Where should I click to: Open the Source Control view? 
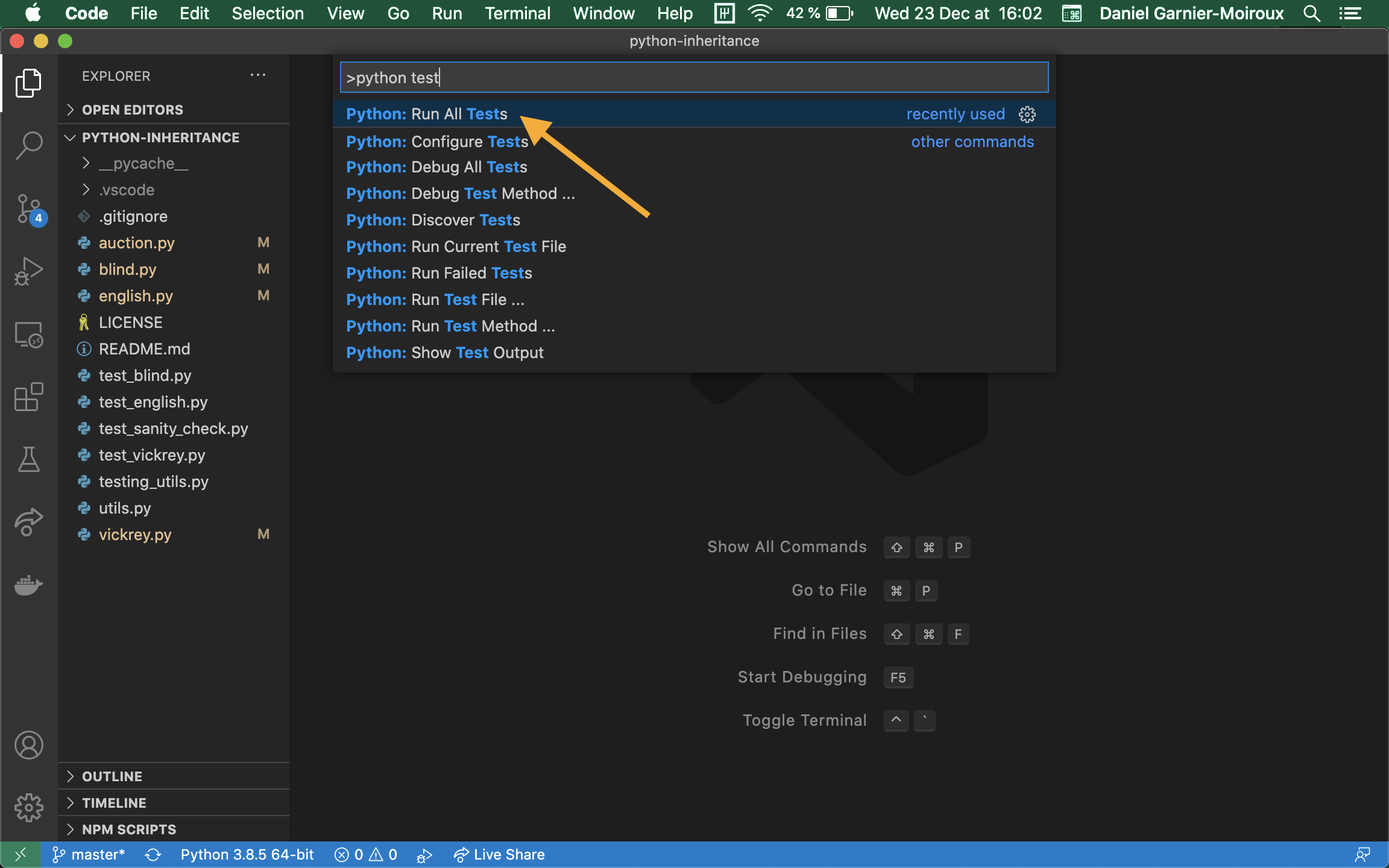tap(28, 209)
